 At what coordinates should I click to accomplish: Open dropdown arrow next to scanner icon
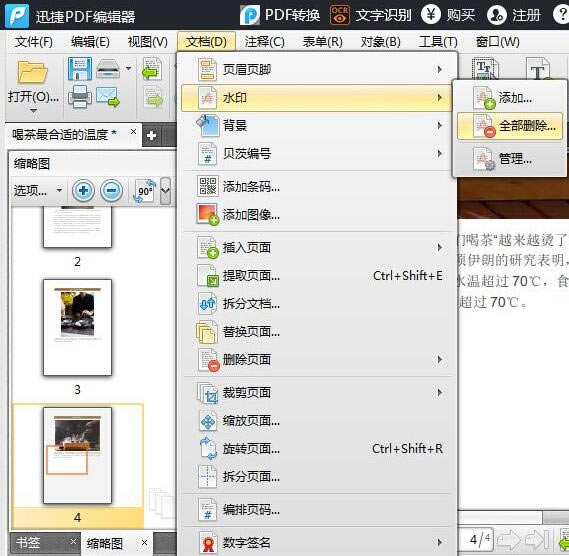click(128, 68)
